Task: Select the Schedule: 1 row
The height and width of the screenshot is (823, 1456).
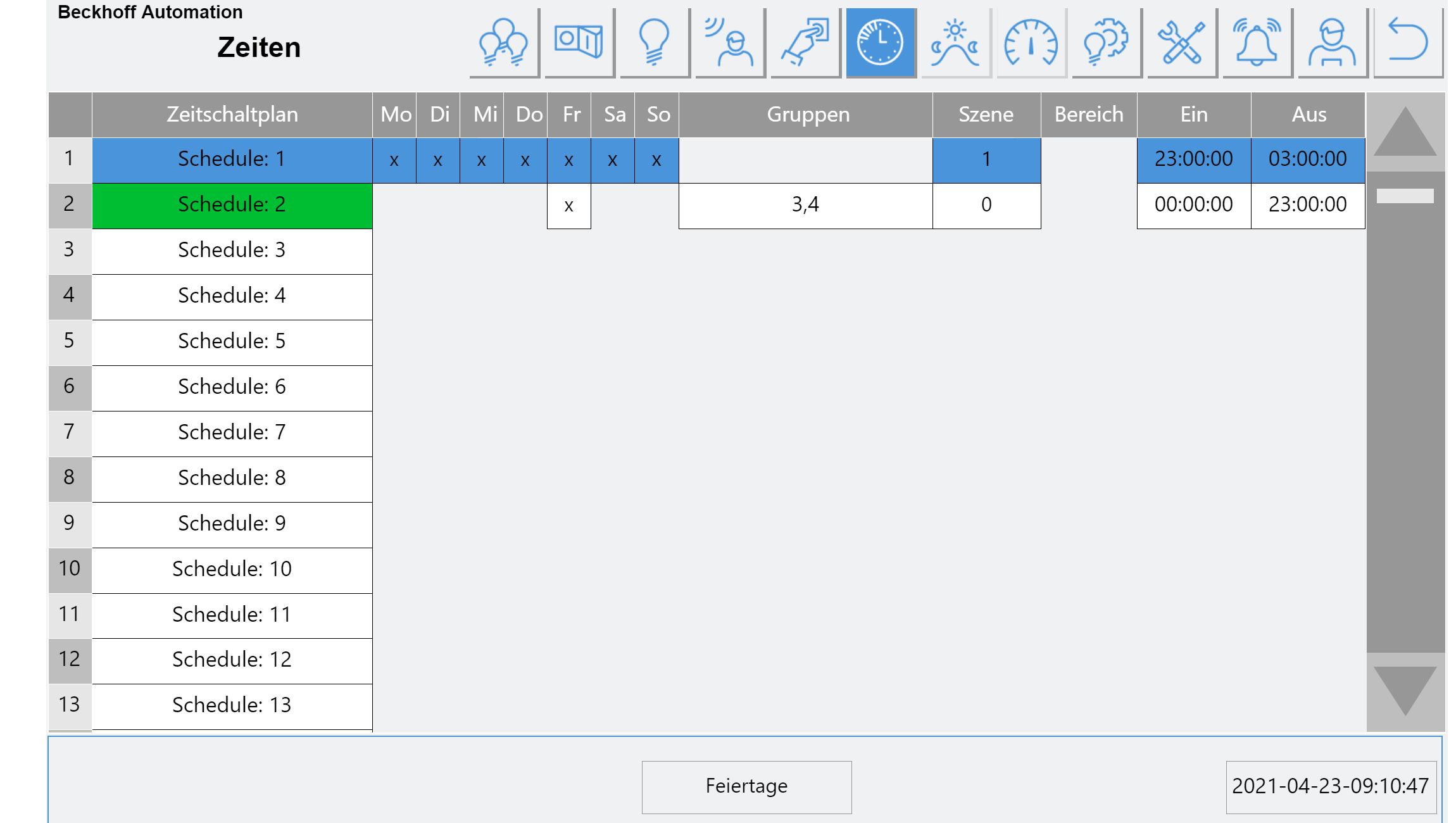Action: pyautogui.click(x=232, y=160)
